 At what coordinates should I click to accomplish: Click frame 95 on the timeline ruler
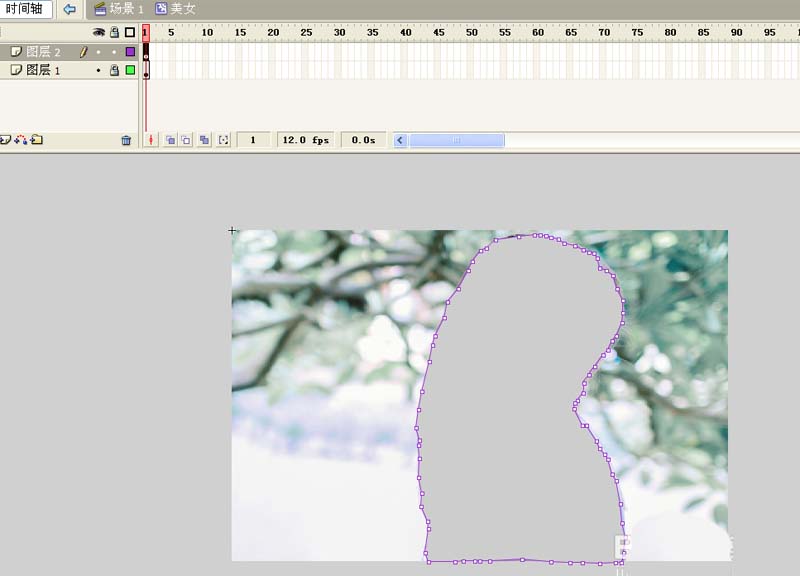tap(770, 33)
